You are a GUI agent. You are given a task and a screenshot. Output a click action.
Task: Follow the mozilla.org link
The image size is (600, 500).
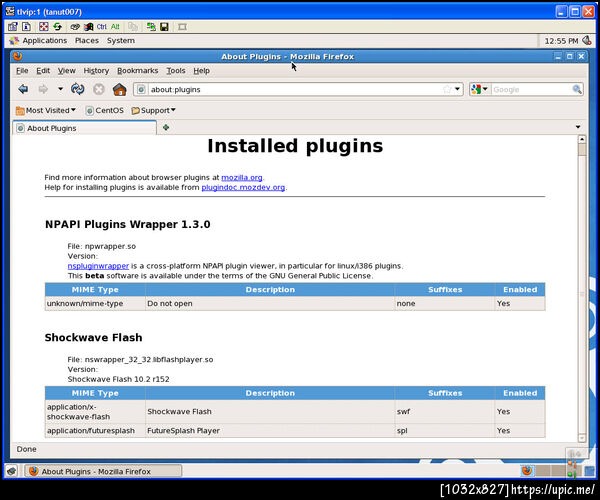point(242,178)
